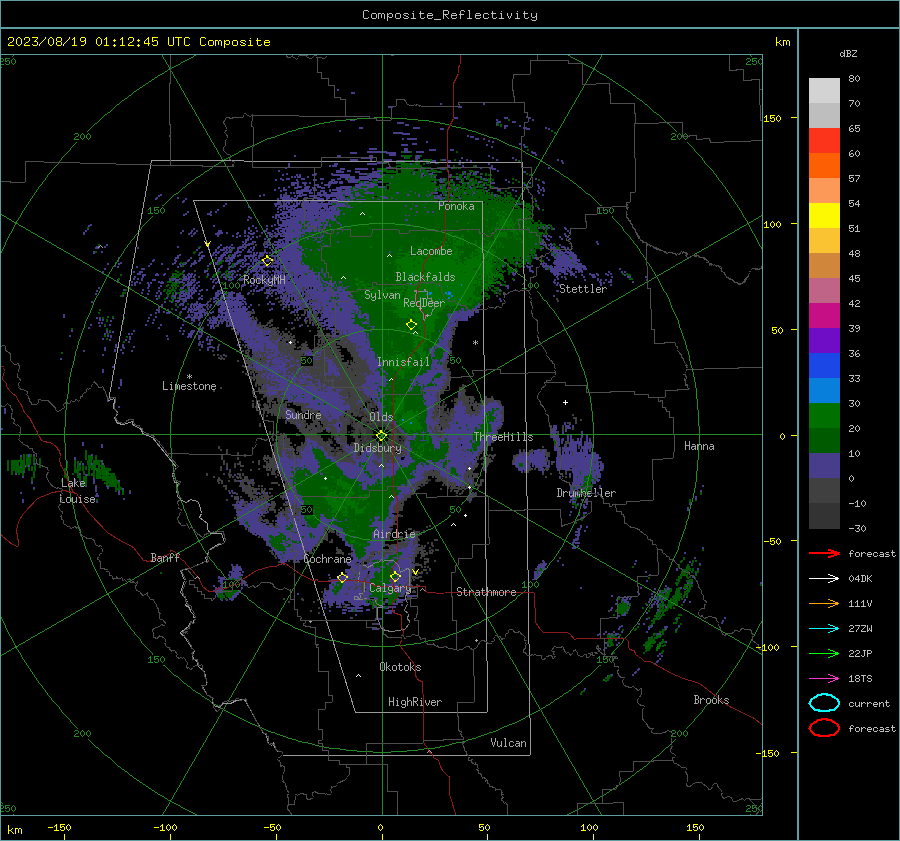Click the Drumheller town label

[x=586, y=493]
